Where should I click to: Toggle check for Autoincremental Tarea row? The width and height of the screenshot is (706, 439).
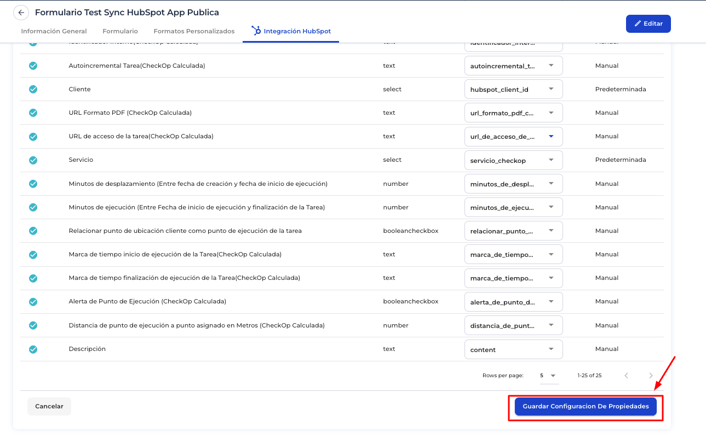(33, 66)
